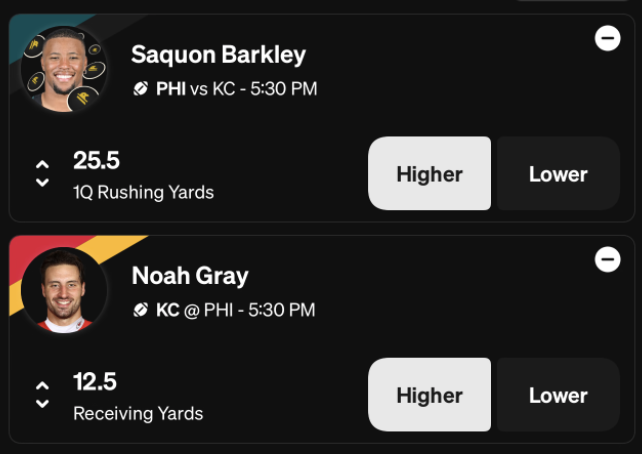Screen dimensions: 642x454
Task: Click the Receiving Yards stat label
Action: tap(138, 413)
